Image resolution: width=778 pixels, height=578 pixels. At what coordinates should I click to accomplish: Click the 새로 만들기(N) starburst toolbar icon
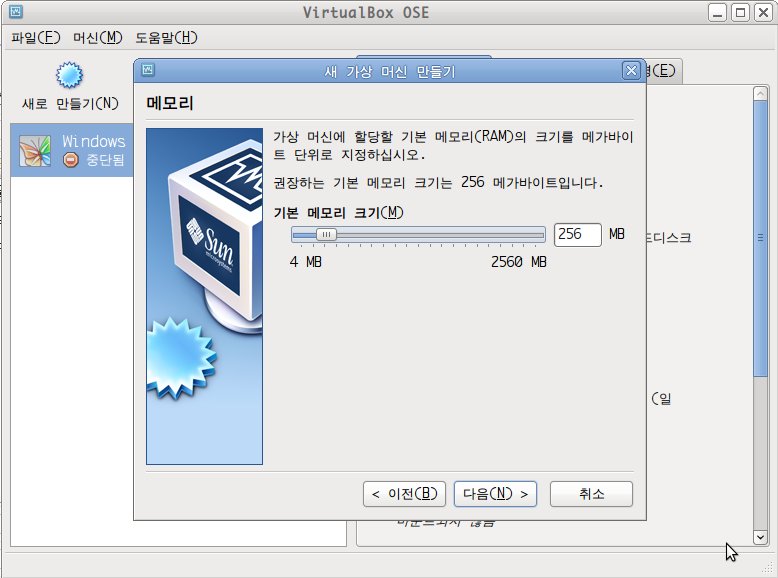click(69, 75)
